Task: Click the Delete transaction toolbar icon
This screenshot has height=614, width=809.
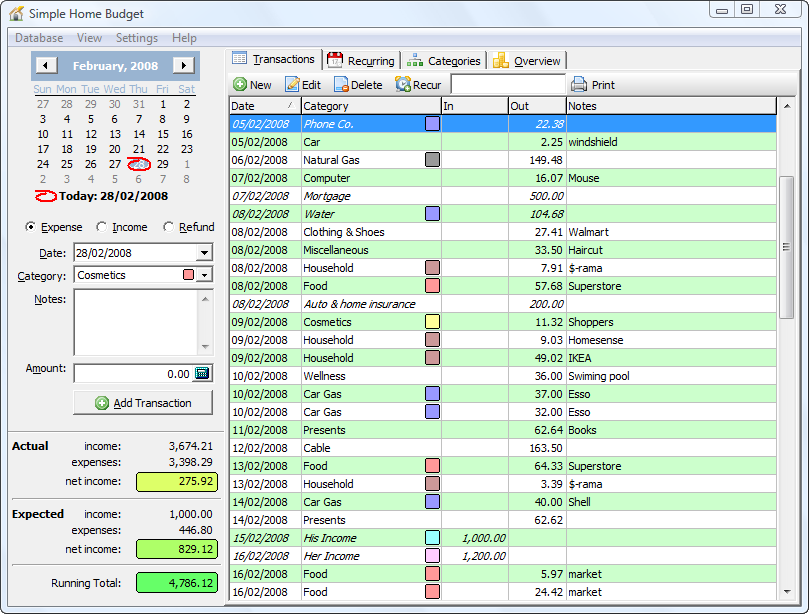Action: [341, 85]
